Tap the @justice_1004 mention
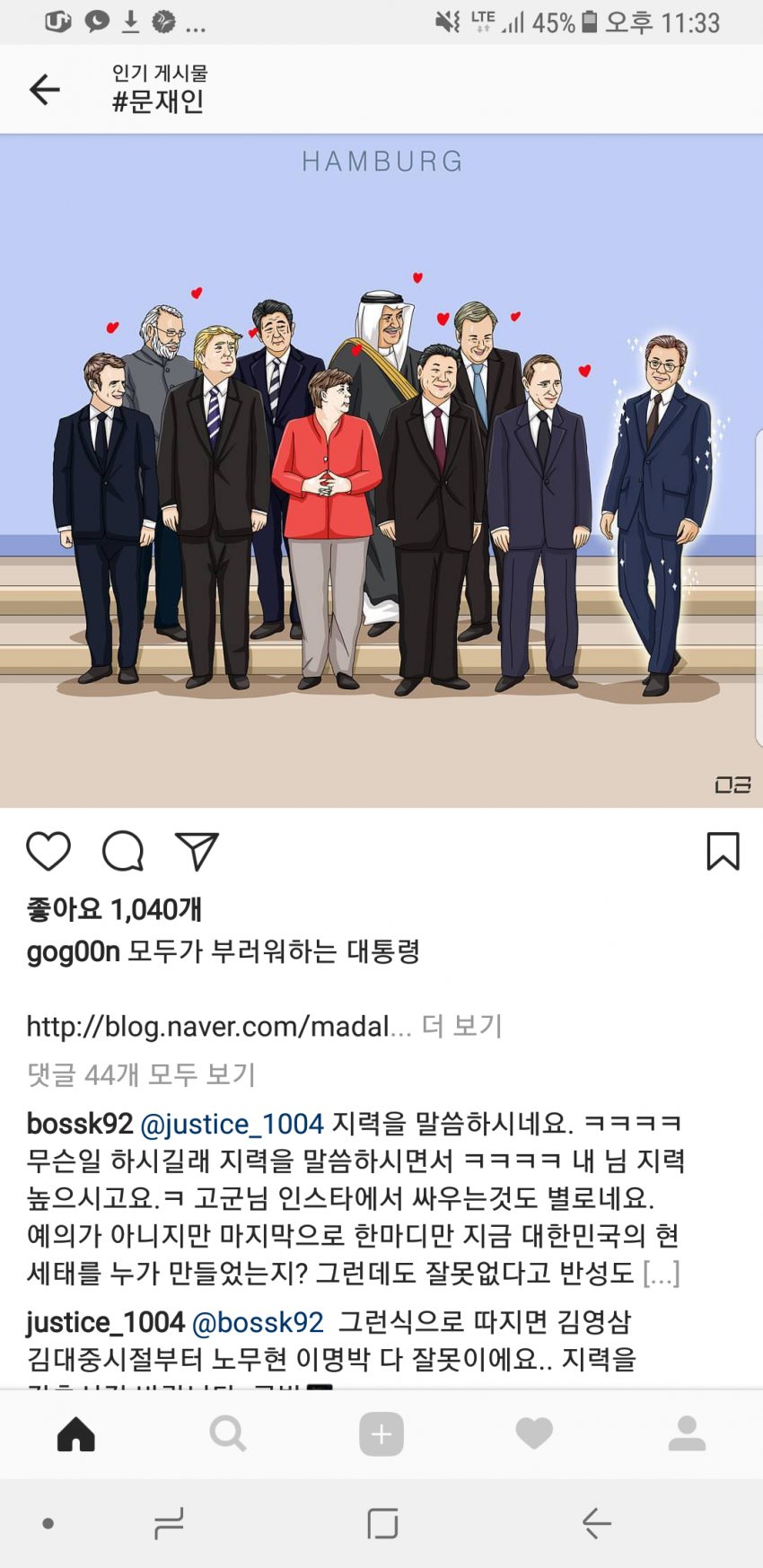The height and width of the screenshot is (1568, 763). click(x=232, y=1124)
